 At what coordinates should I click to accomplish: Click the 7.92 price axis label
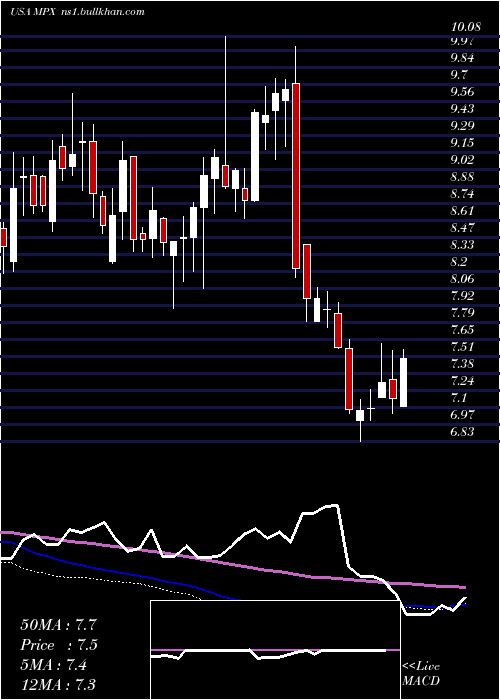[464, 296]
